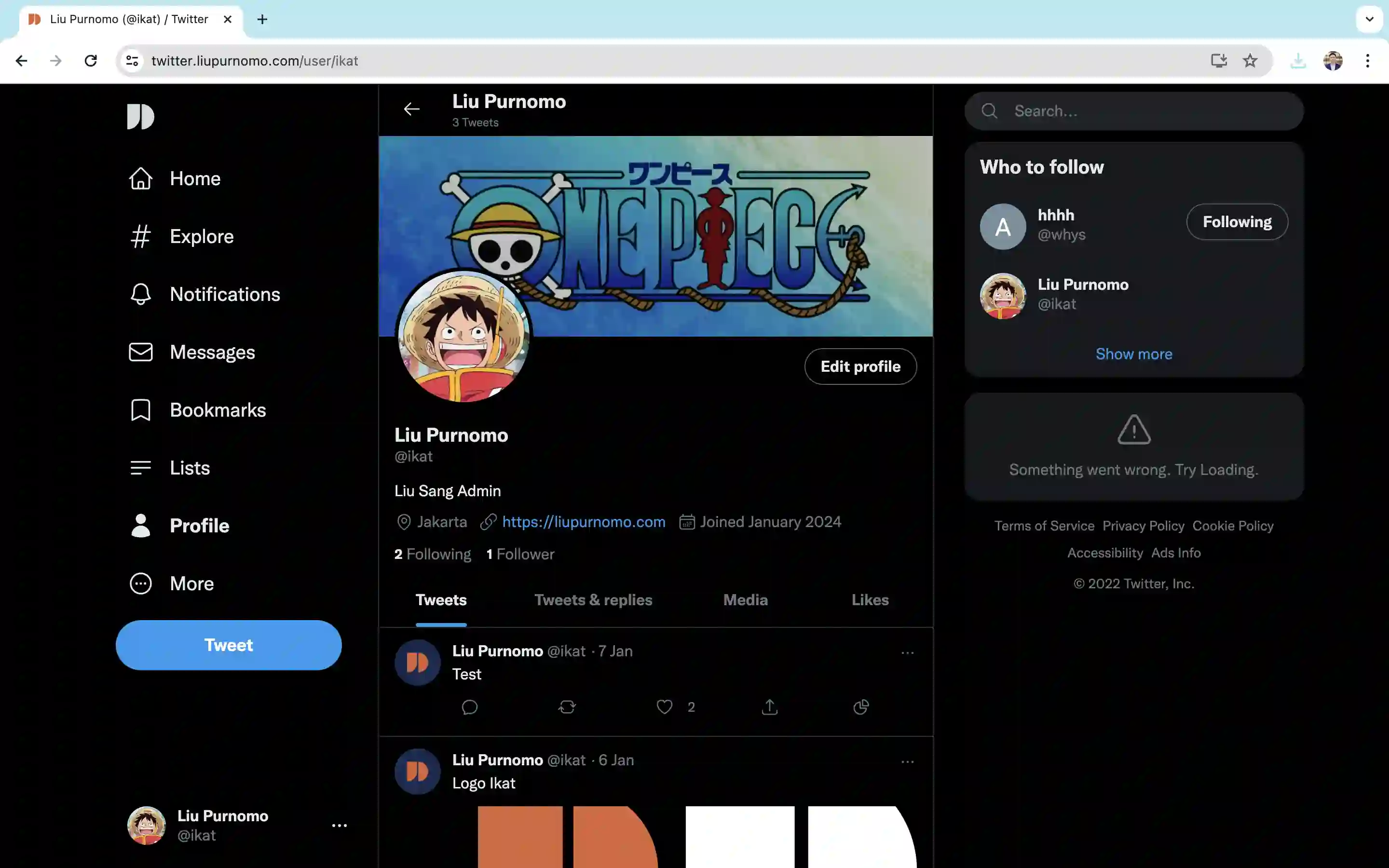Click the '7 Jan' tweet date
The image size is (1389, 868).
click(x=615, y=651)
